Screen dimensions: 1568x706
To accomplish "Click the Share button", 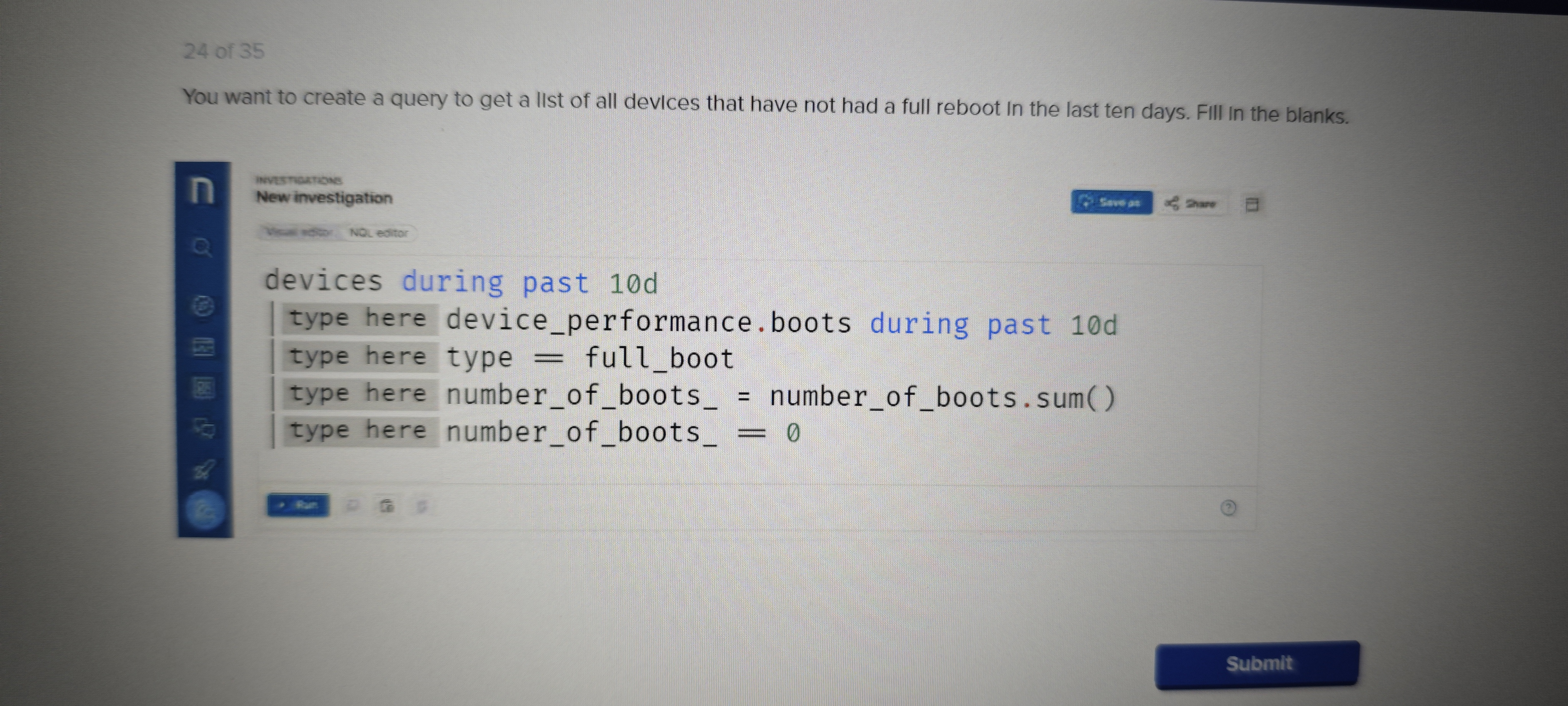I will [1191, 203].
